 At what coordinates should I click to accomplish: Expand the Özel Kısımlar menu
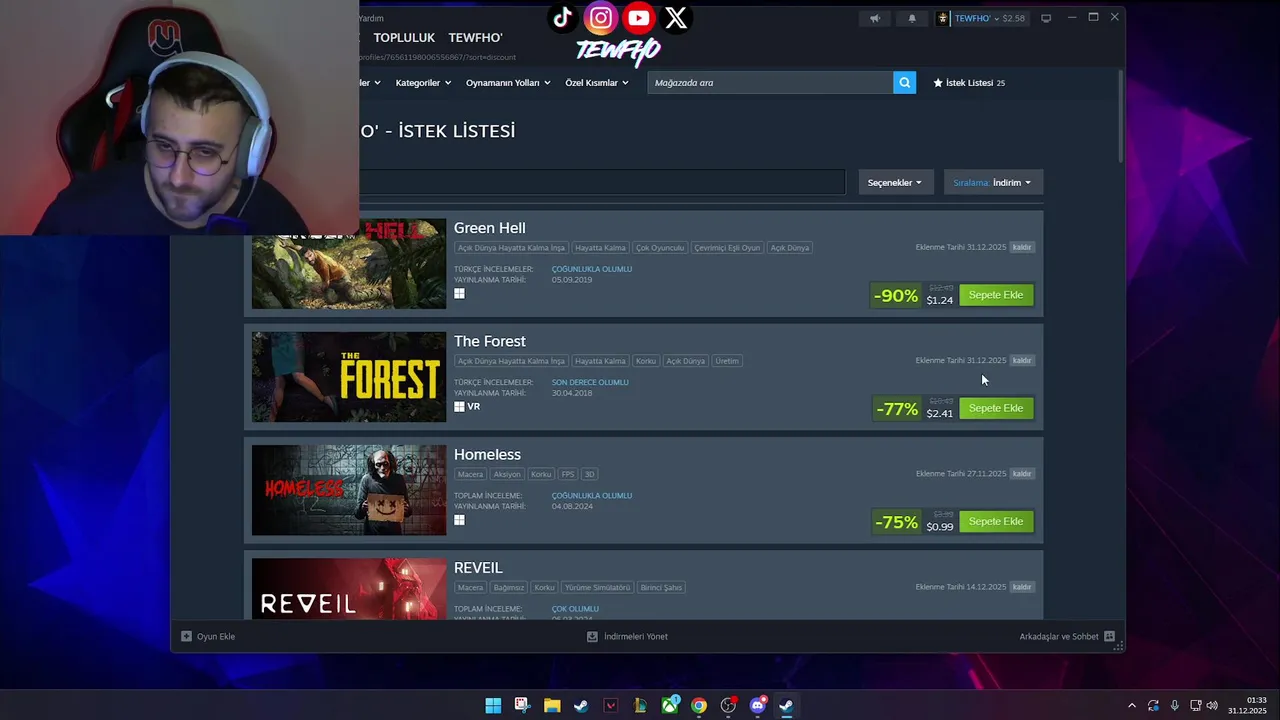coord(597,83)
